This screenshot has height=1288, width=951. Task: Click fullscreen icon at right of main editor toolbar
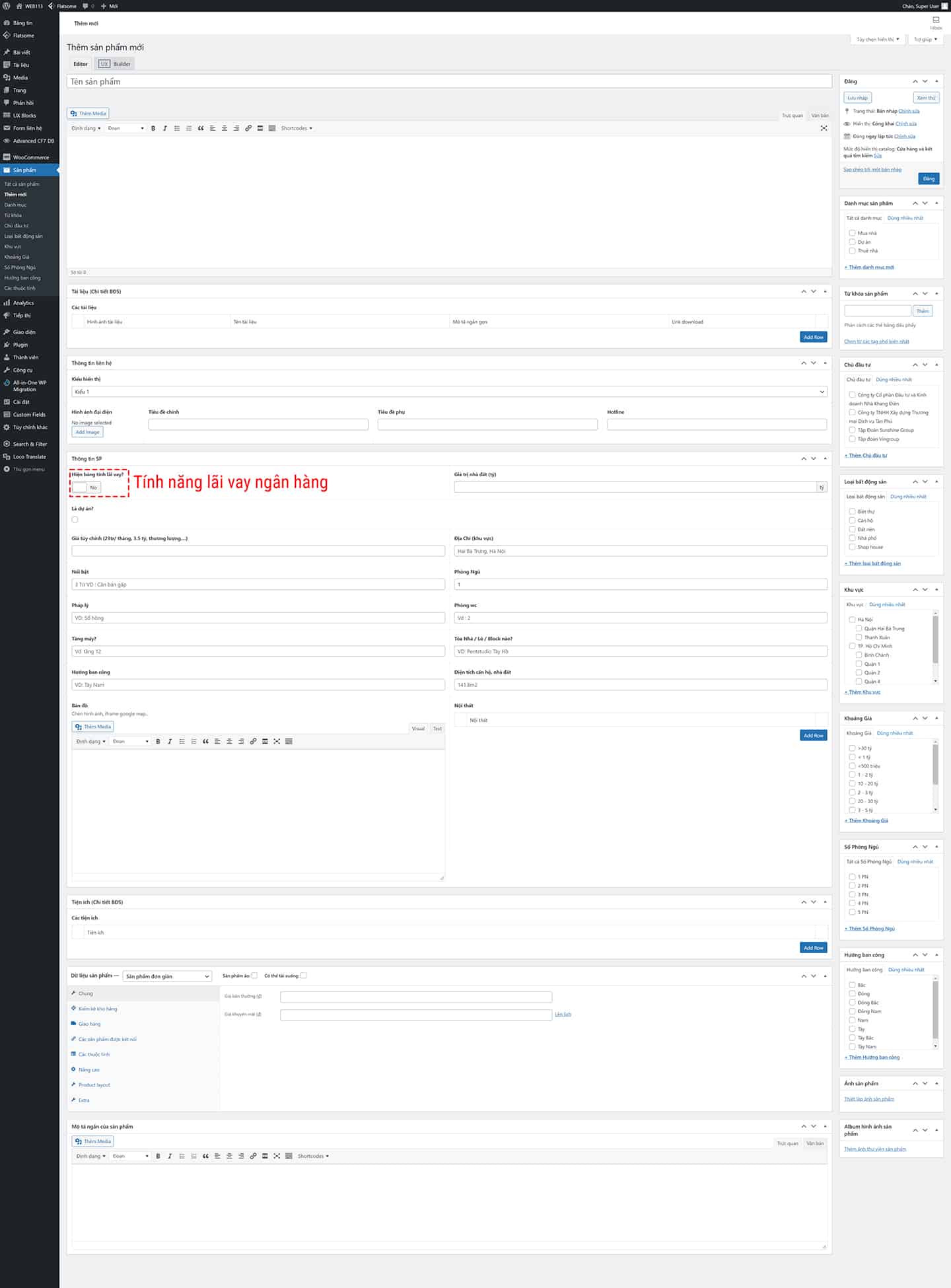[x=824, y=128]
